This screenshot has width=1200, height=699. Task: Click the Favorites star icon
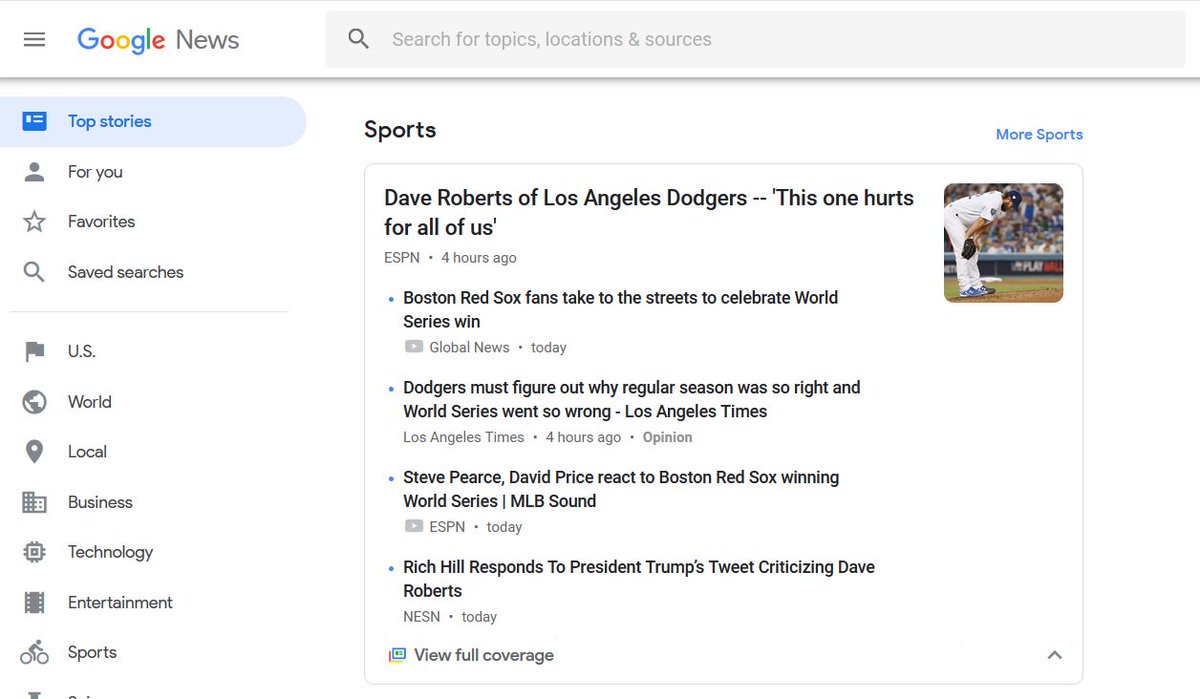click(x=35, y=221)
